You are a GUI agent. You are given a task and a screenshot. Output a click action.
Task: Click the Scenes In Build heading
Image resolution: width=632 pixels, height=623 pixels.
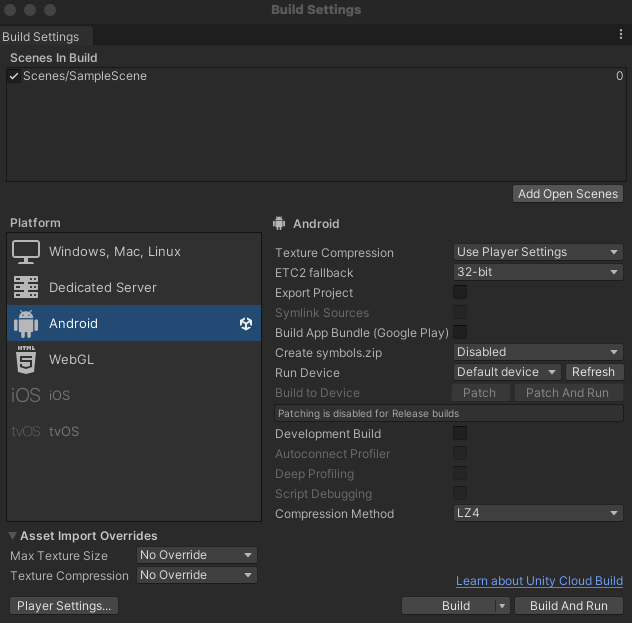pyautogui.click(x=54, y=58)
